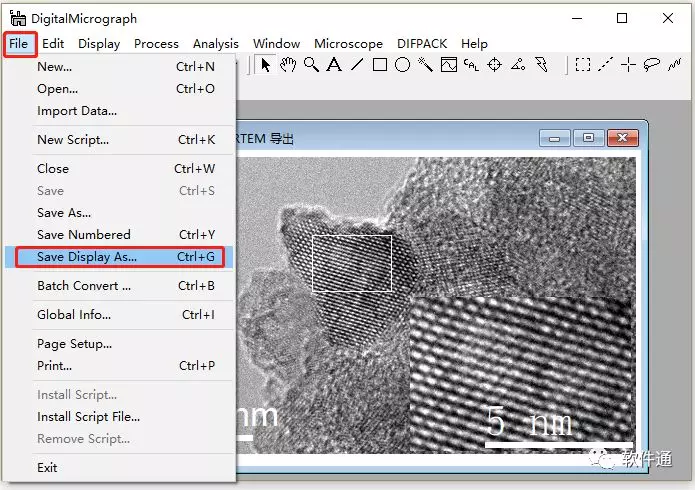This screenshot has width=695, height=490.
Task: Open the DIFPACK menu
Action: 422,43
